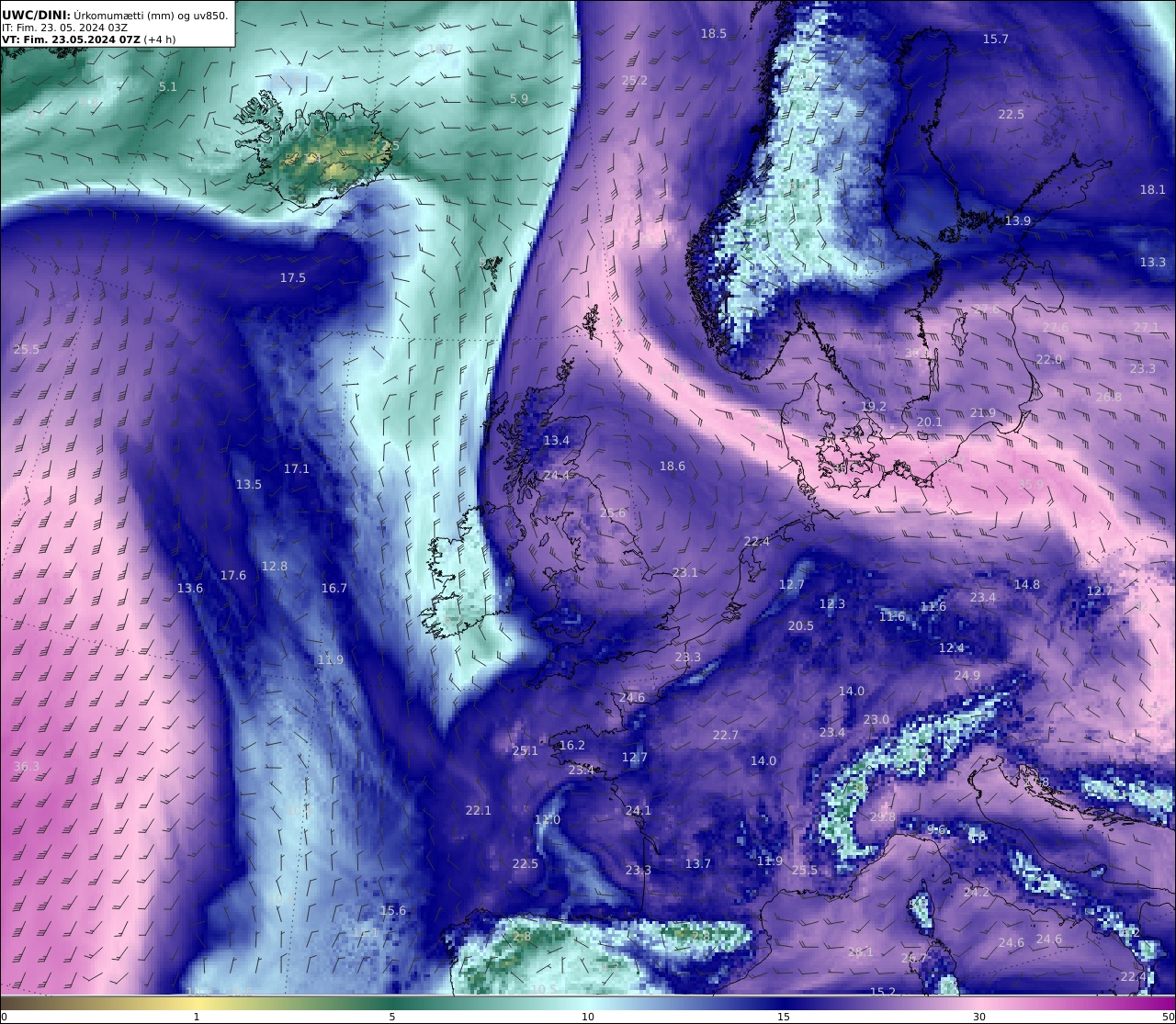Screen dimensions: 1176x1024
Task: Click the 15.6 value label
Action: click(x=393, y=910)
